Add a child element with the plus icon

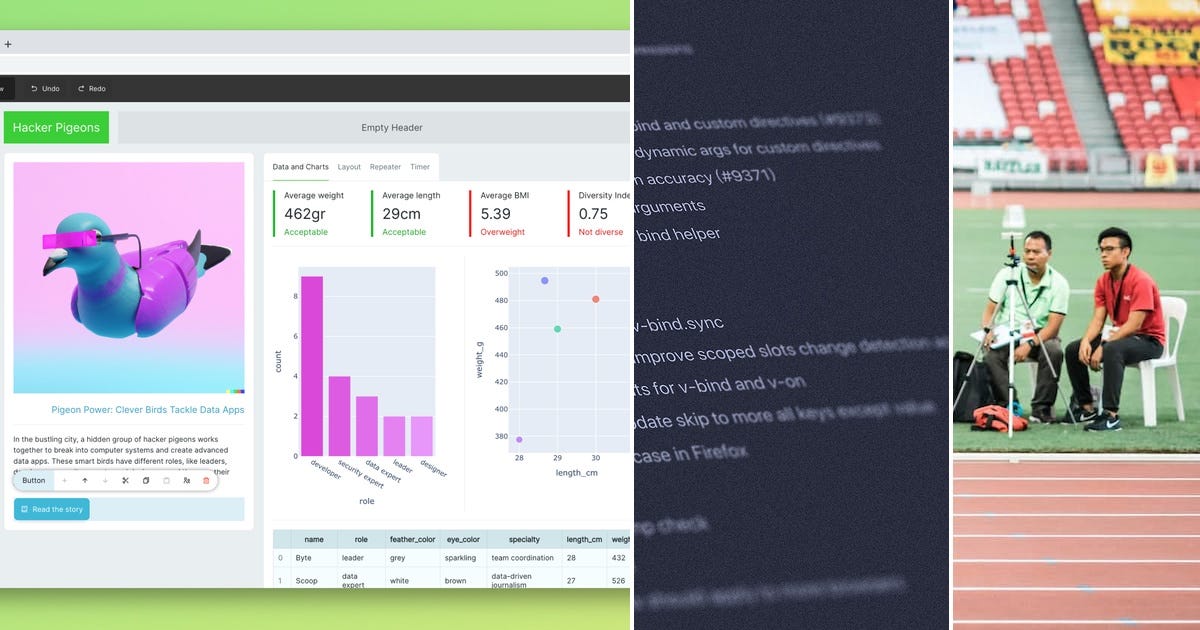pos(64,480)
